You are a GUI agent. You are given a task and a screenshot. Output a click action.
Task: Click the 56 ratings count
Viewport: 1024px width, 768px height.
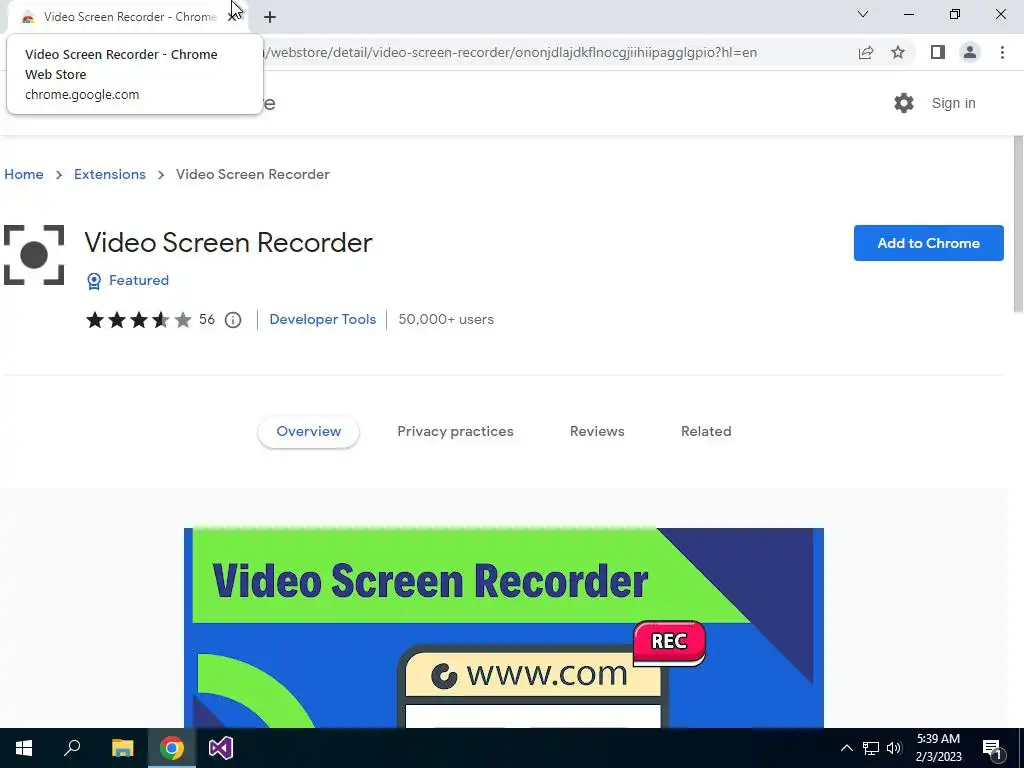tap(207, 319)
